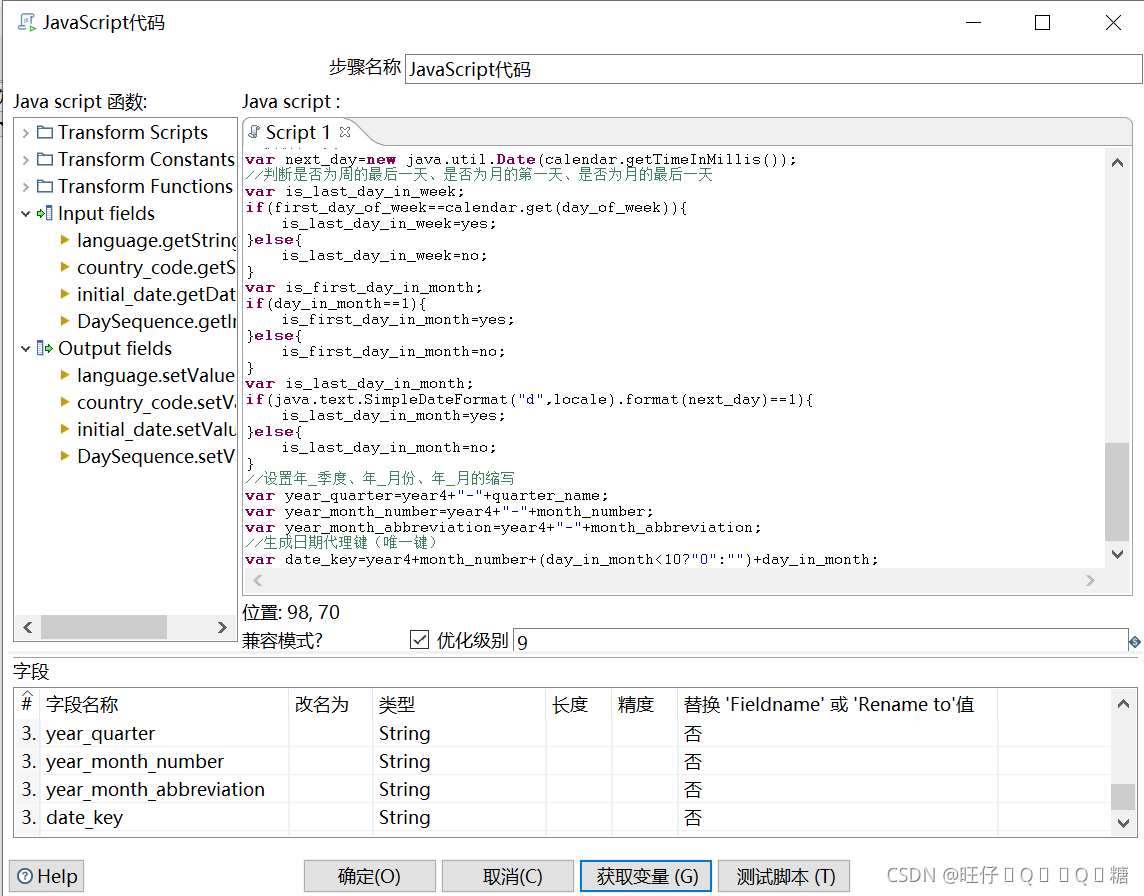This screenshot has height=896, width=1144.
Task: Close the Script 1 tab icon
Action: (345, 132)
